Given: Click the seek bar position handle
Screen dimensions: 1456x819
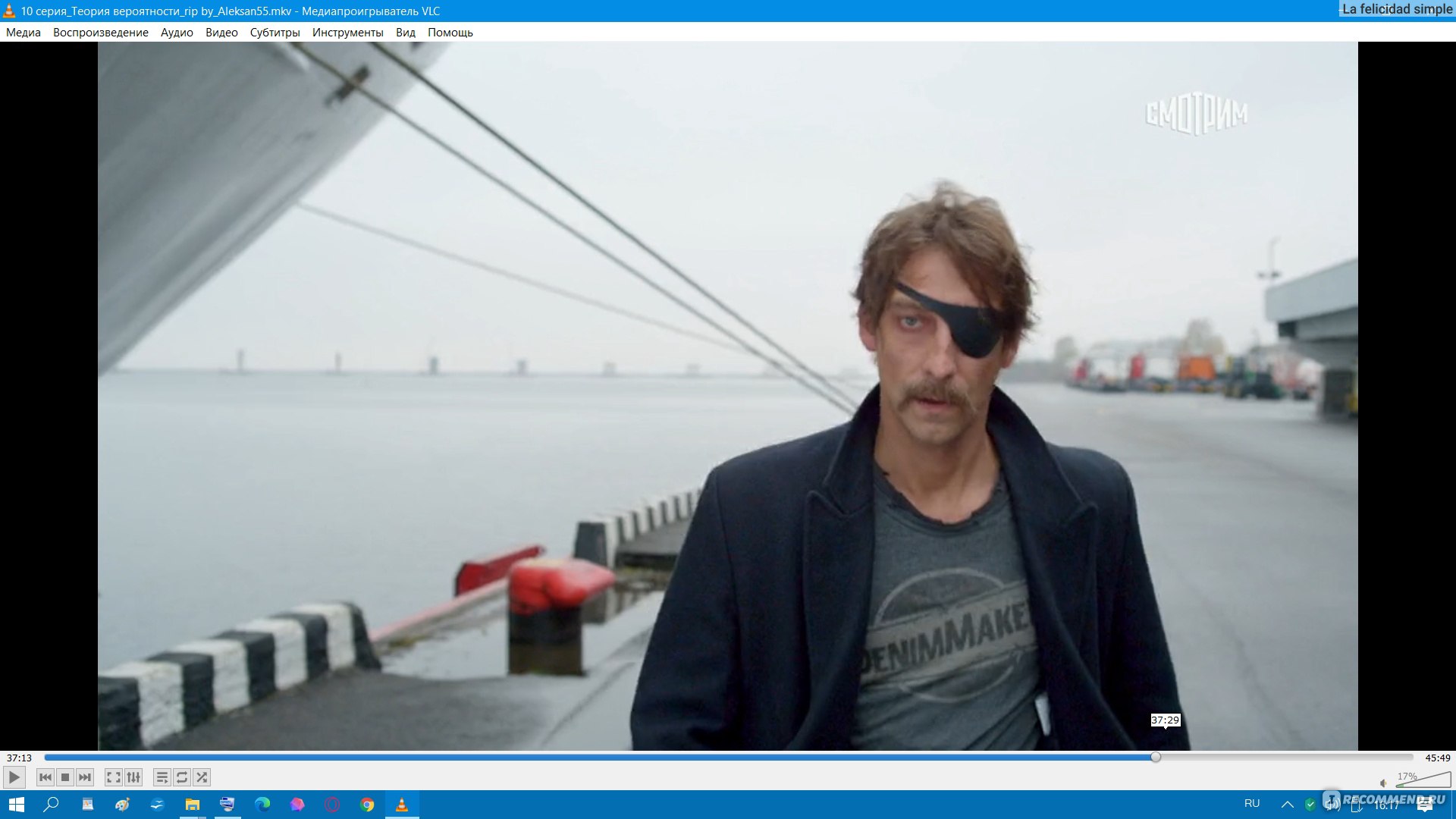Looking at the screenshot, I should point(1156,757).
